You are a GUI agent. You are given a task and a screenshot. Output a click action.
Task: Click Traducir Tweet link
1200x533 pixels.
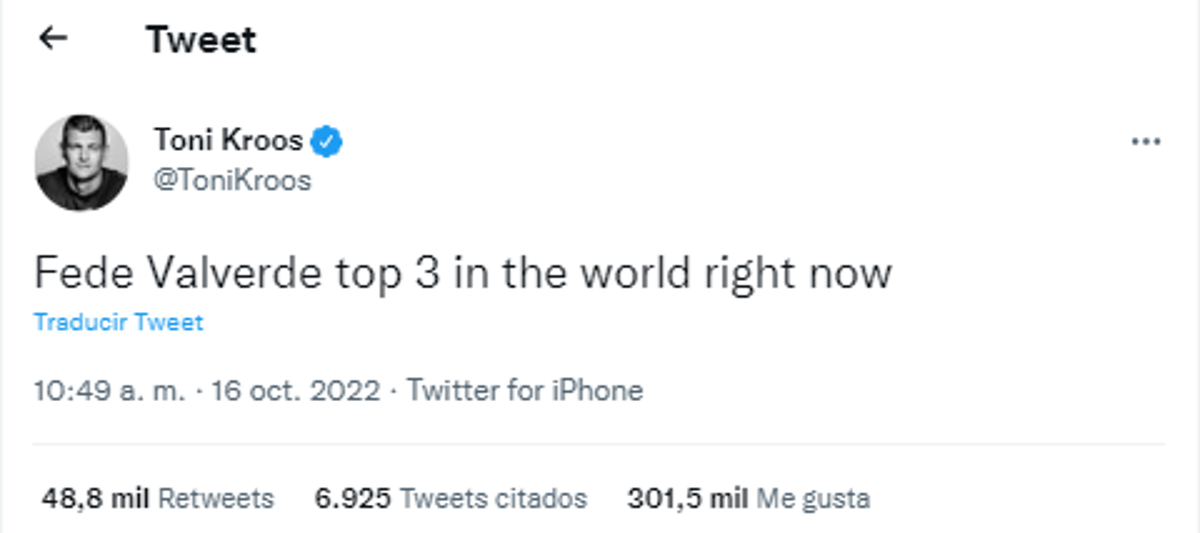(118, 322)
